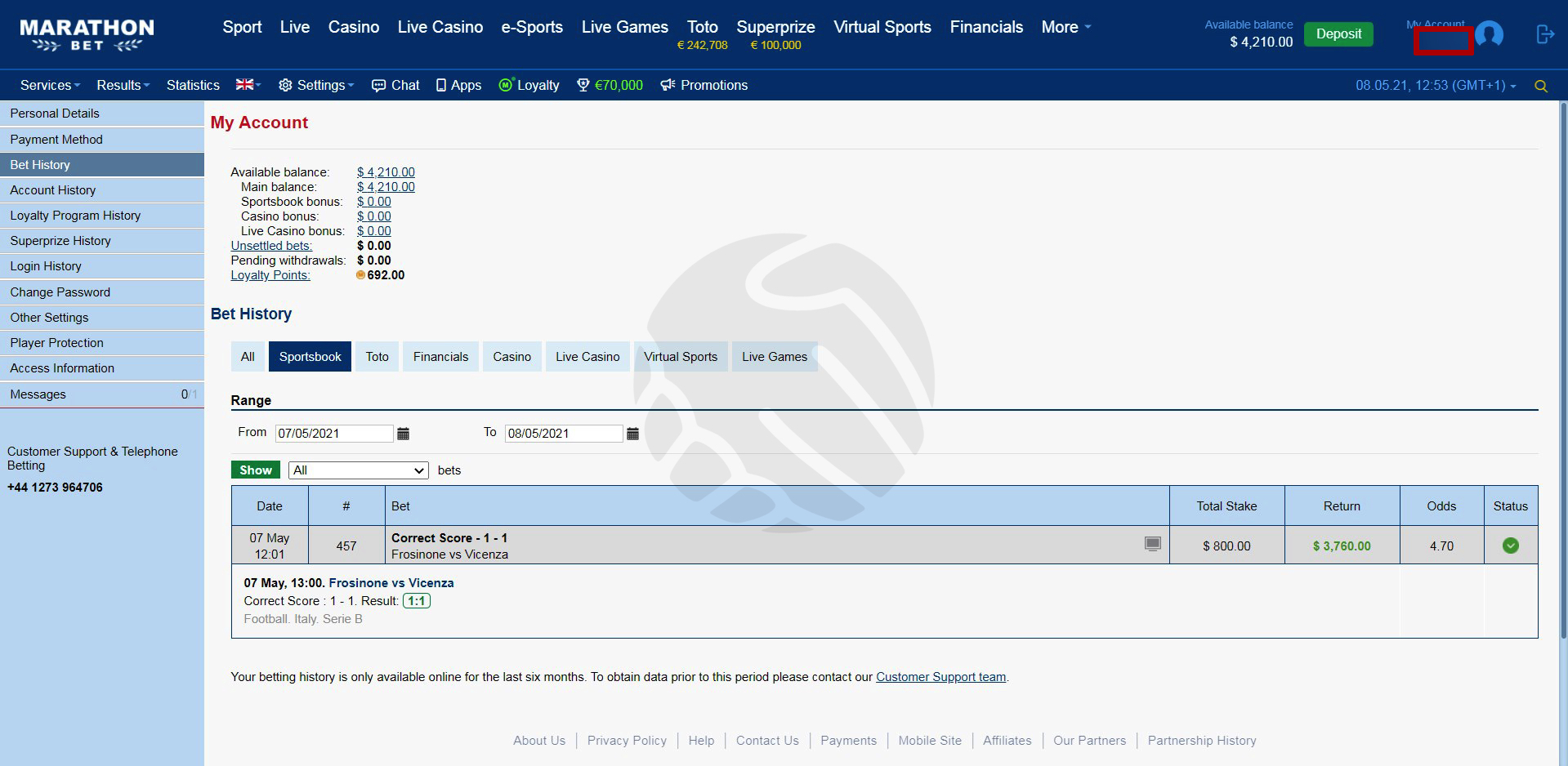Image resolution: width=1568 pixels, height=766 pixels.
Task: Open e-Sports section
Action: (x=532, y=27)
